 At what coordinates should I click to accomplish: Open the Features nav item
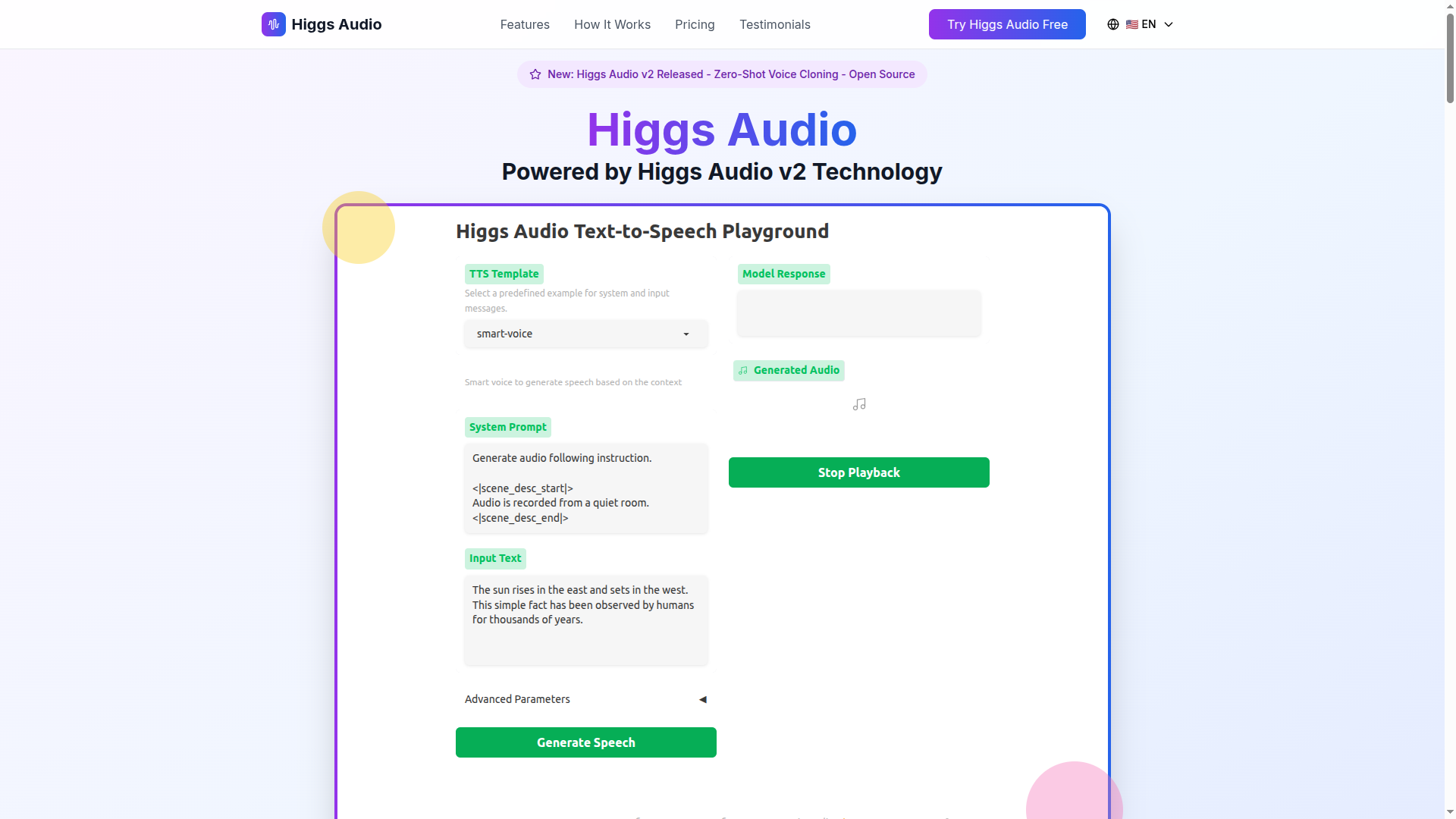[x=524, y=24]
